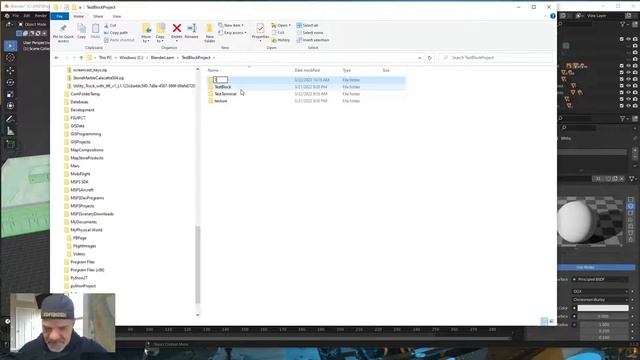The image size is (640, 360).
Task: Select Blender's Transform tool
Action: [x=11, y=106]
